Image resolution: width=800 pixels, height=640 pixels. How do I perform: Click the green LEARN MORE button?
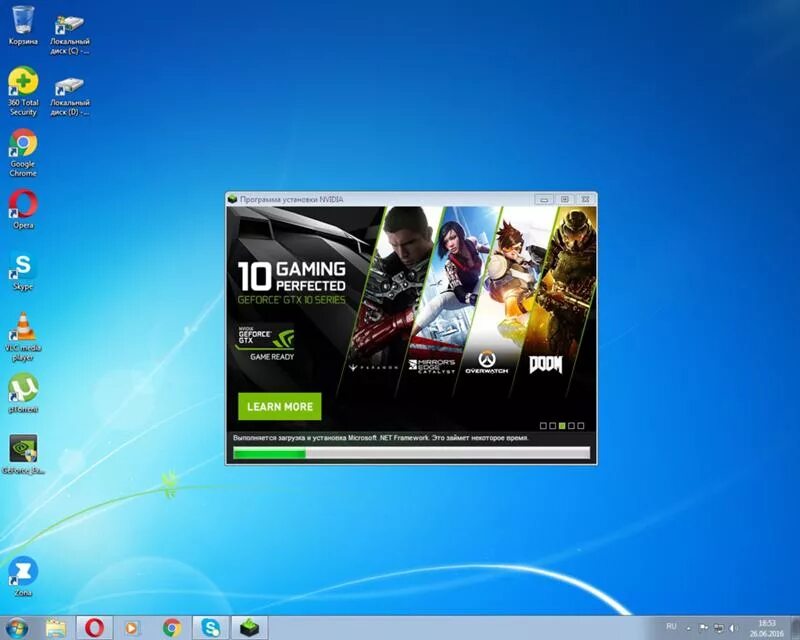click(x=280, y=406)
